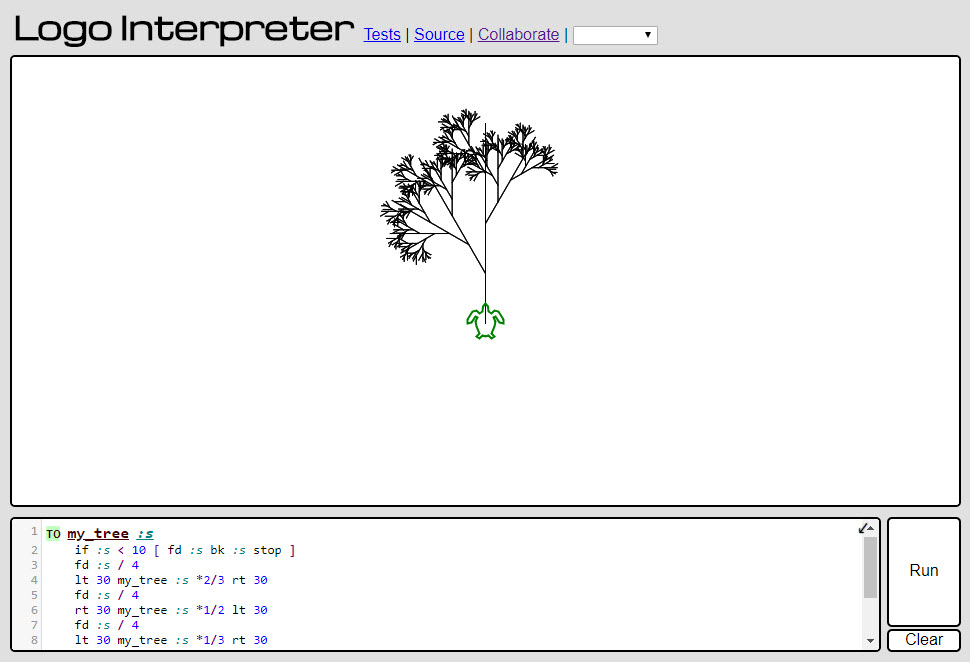Image resolution: width=970 pixels, height=662 pixels.
Task: Open the Collaborate link
Action: click(518, 35)
